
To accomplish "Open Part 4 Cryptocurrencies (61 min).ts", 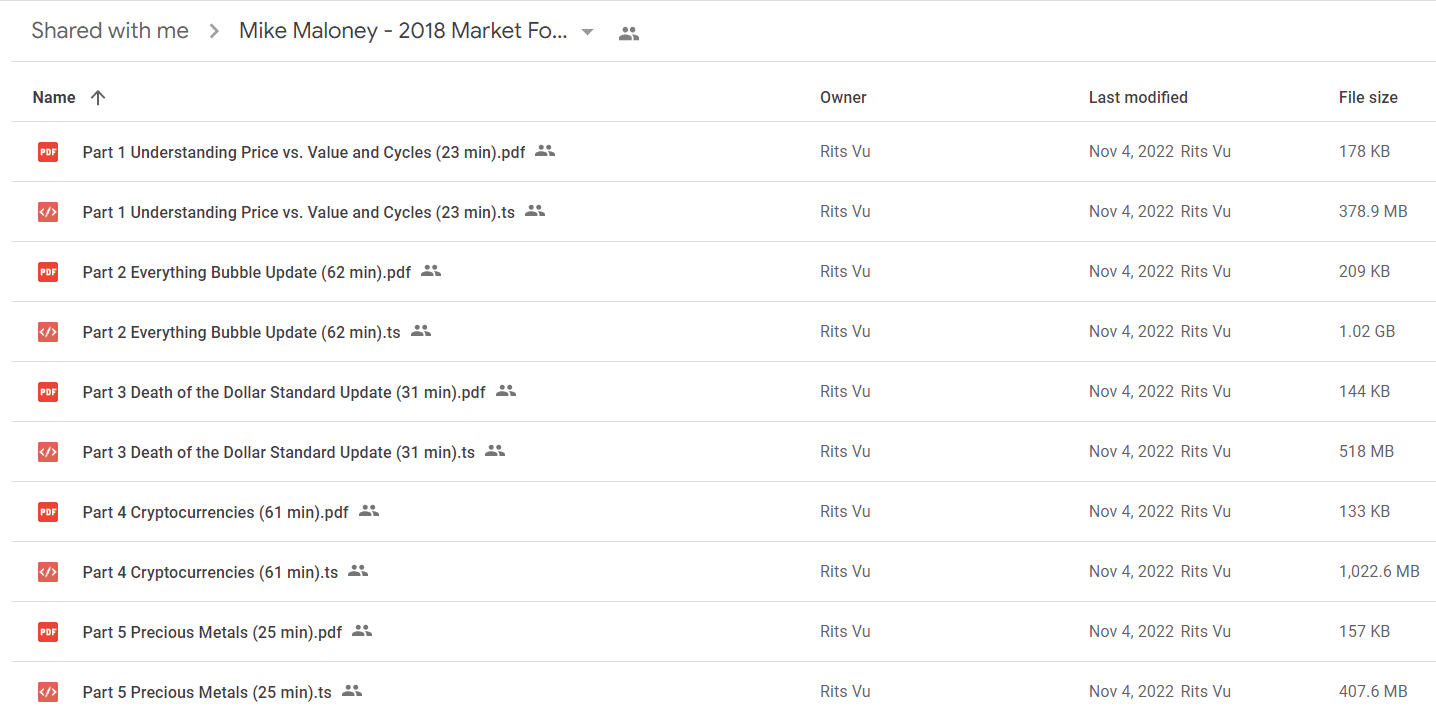I will [211, 572].
